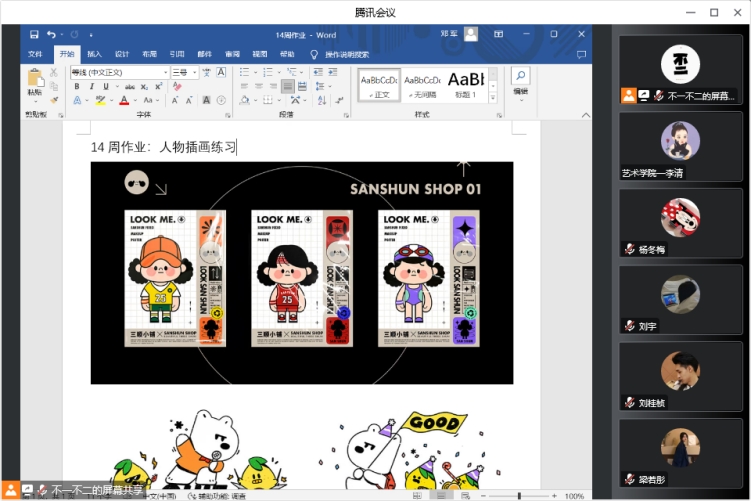Open the 文件 menu tab

[x=35, y=54]
